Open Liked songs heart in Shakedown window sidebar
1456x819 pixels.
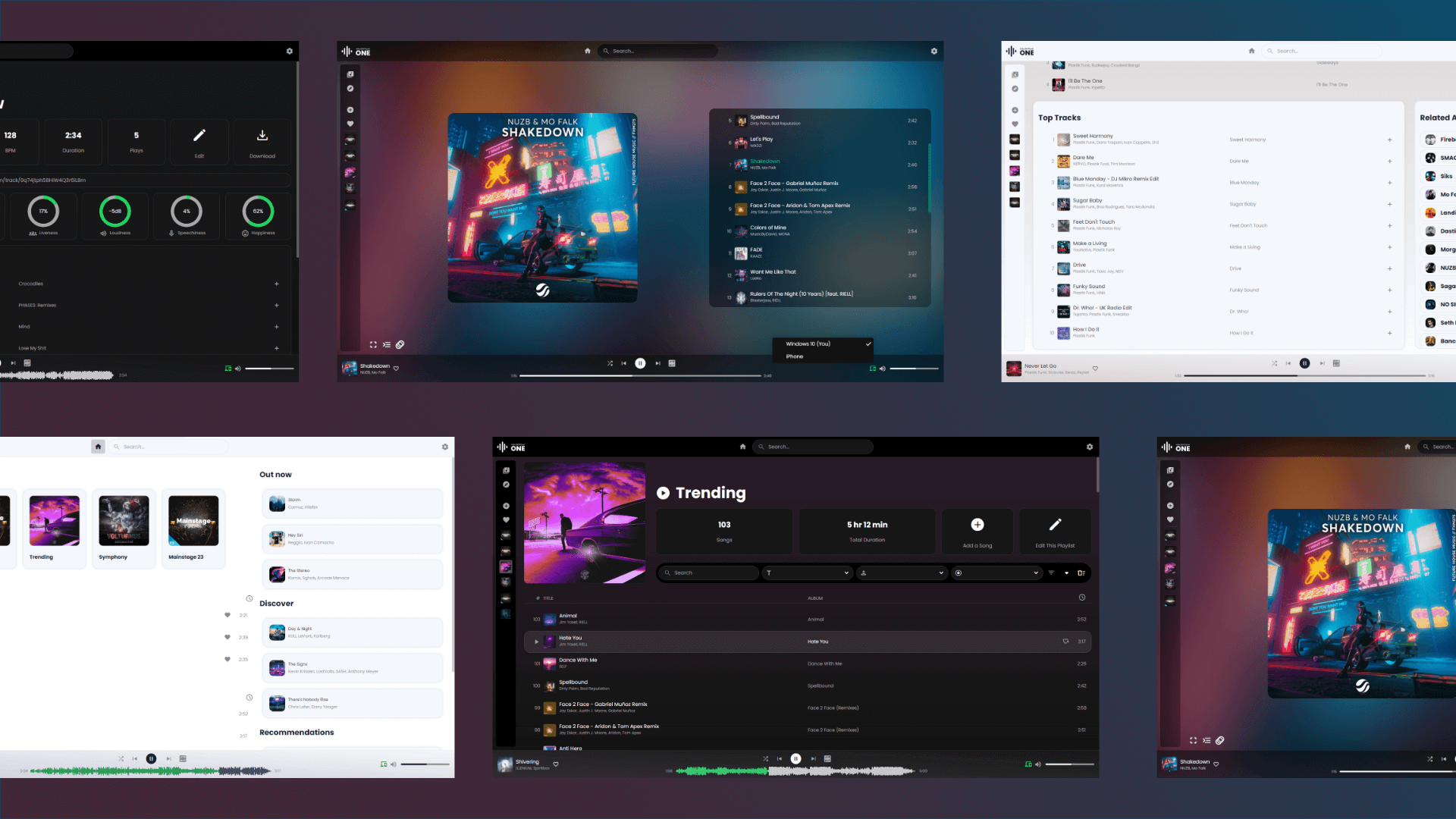click(350, 124)
